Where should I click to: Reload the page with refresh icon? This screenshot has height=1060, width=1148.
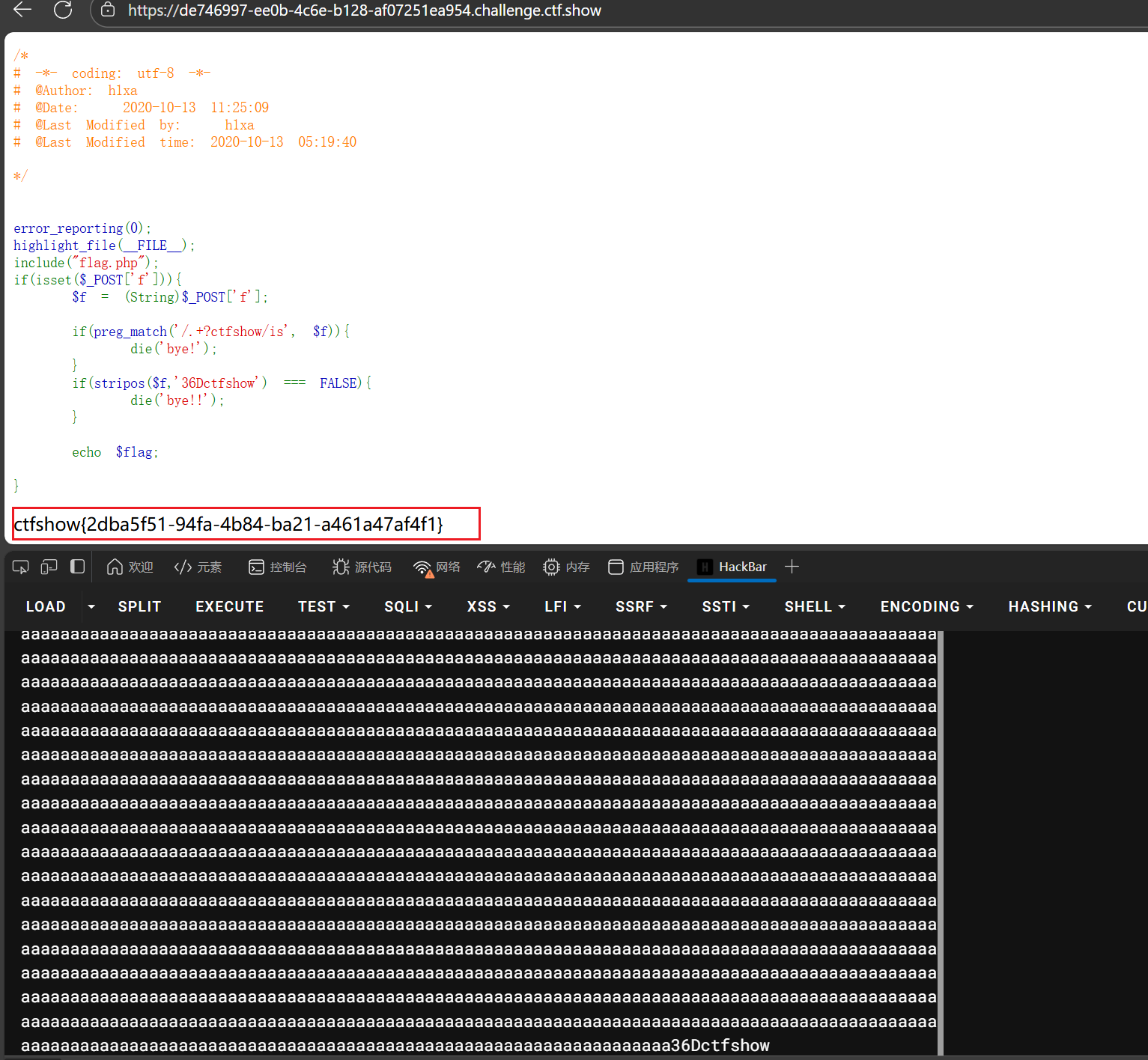pyautogui.click(x=63, y=10)
